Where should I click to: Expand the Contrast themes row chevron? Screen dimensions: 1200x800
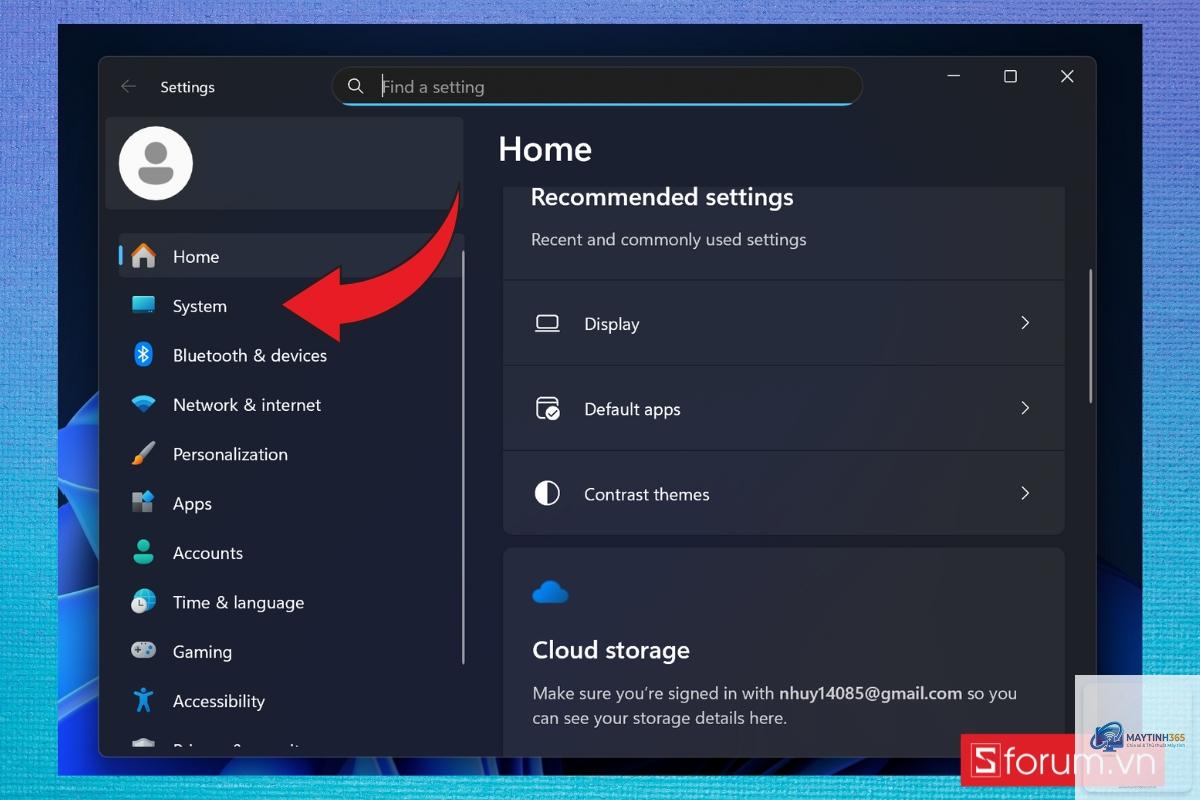(x=1025, y=493)
